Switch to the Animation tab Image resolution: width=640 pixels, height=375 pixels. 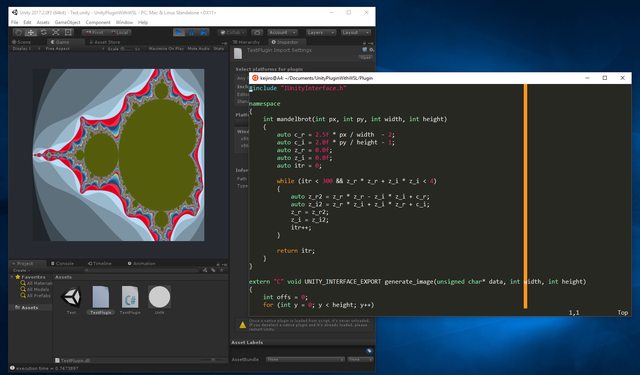tap(142, 264)
